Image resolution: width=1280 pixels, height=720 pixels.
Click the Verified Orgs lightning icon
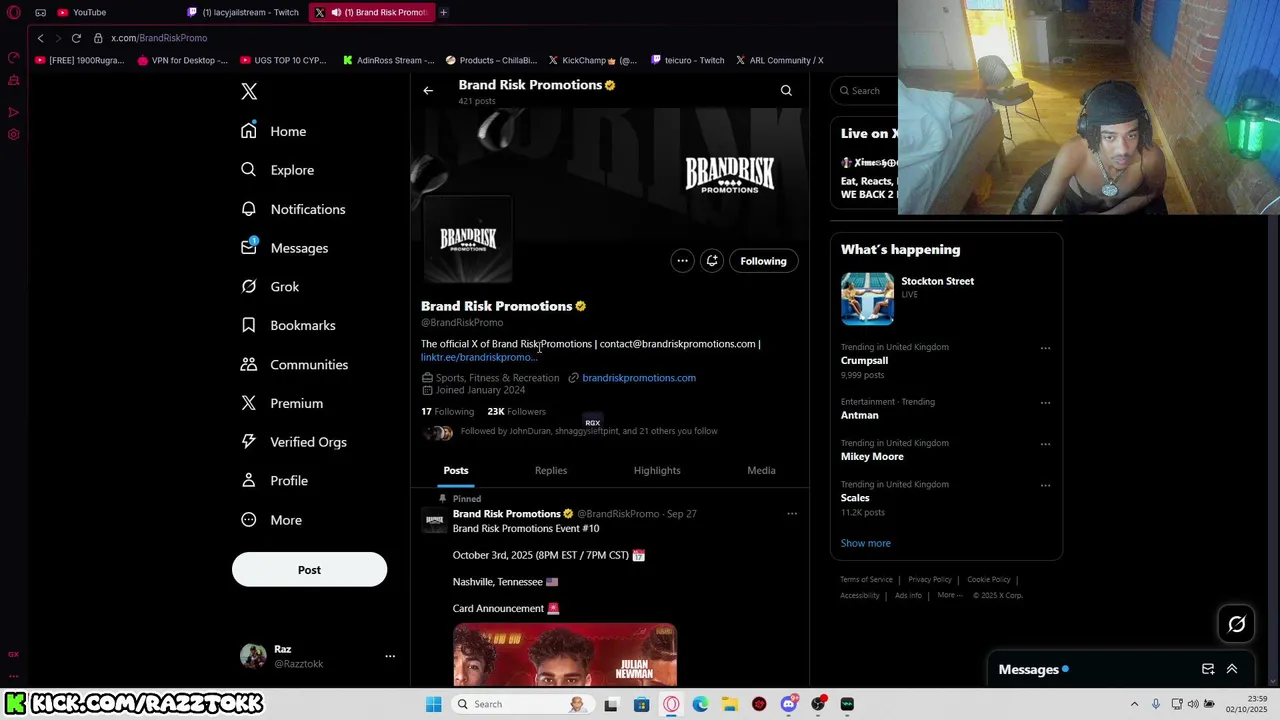tap(249, 442)
